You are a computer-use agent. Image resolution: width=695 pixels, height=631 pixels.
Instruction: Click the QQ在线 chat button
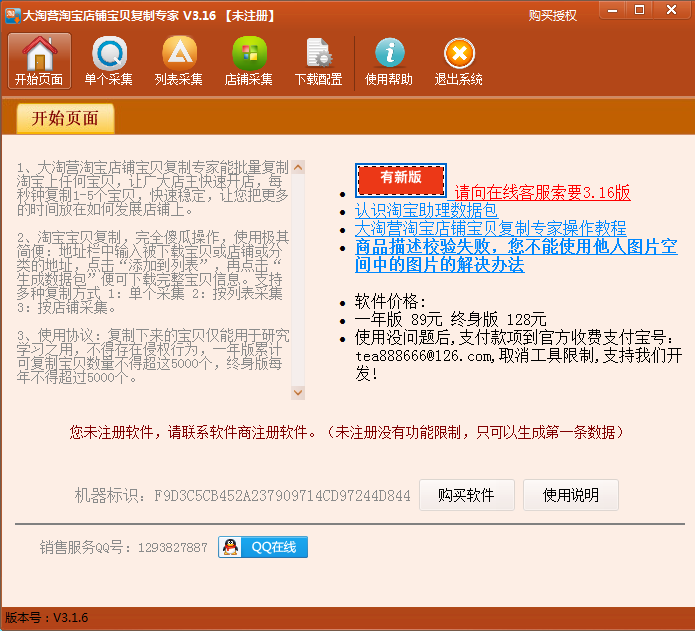[x=263, y=547]
